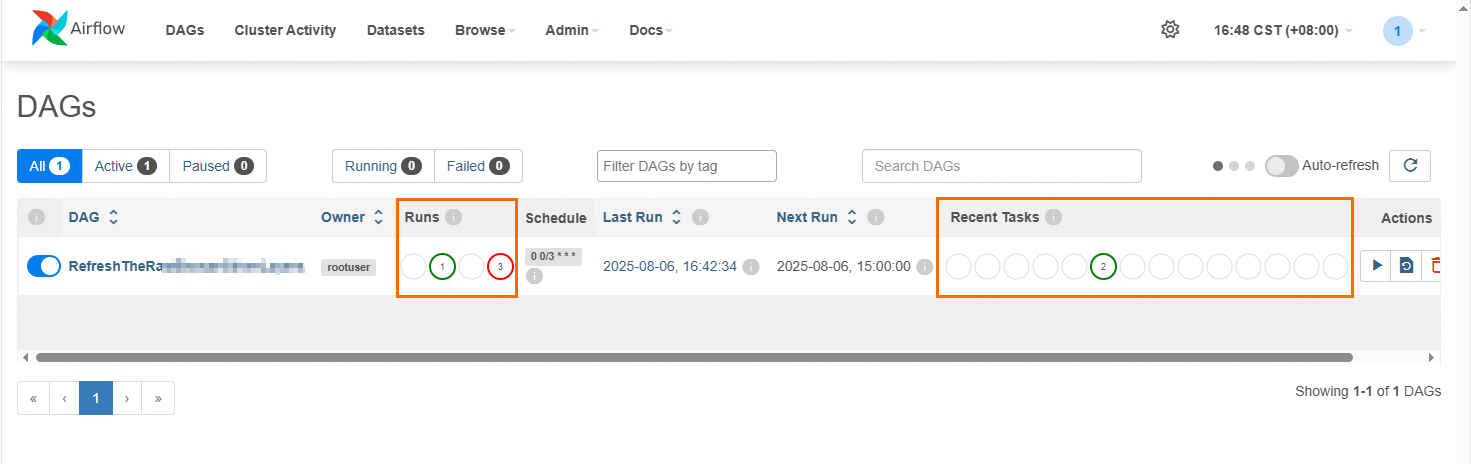This screenshot has height=464, width=1471.
Task: Click the horizontal table scrollbar
Action: pos(694,357)
